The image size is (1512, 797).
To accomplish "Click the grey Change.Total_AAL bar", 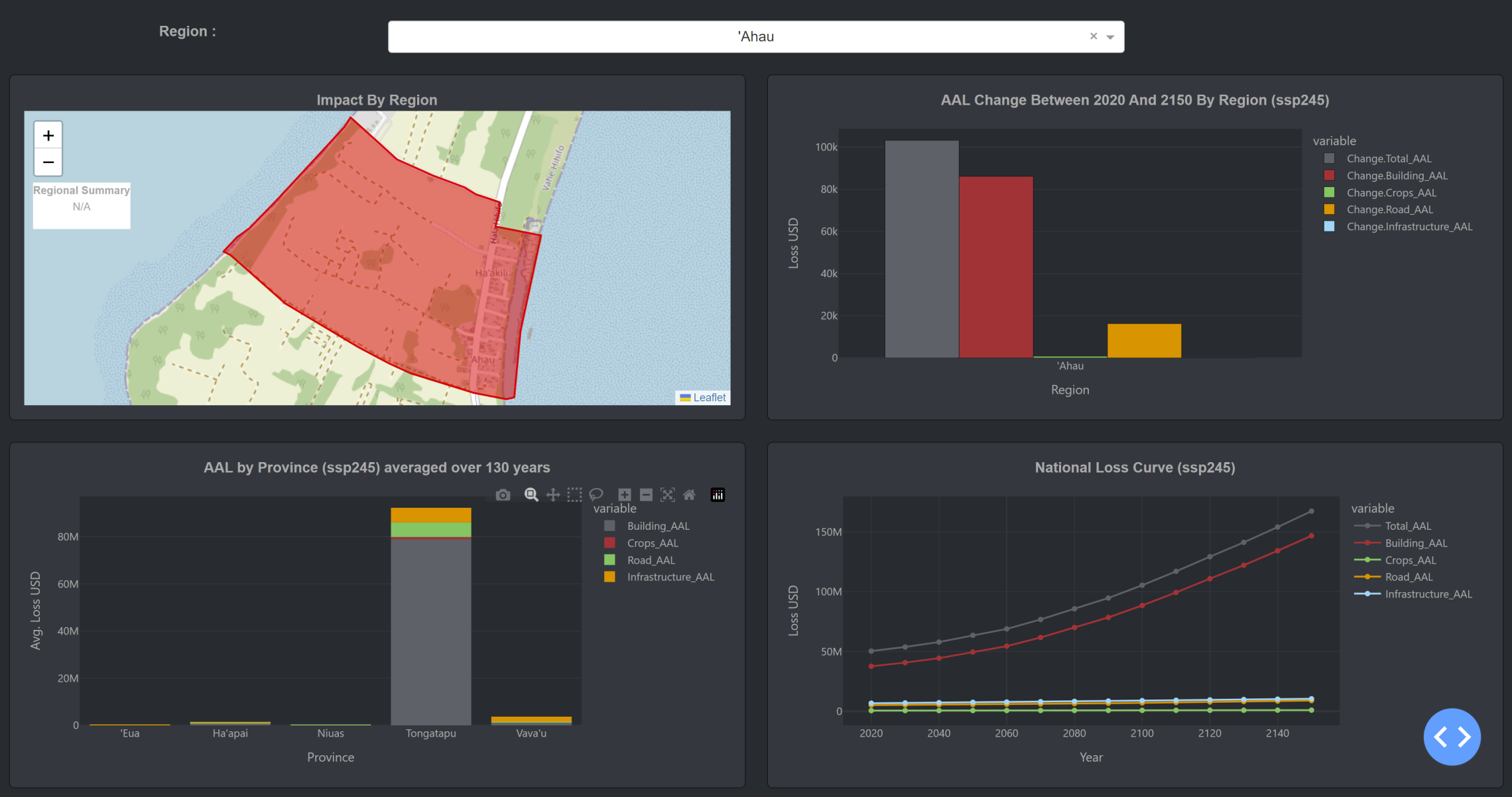I will tap(922, 249).
